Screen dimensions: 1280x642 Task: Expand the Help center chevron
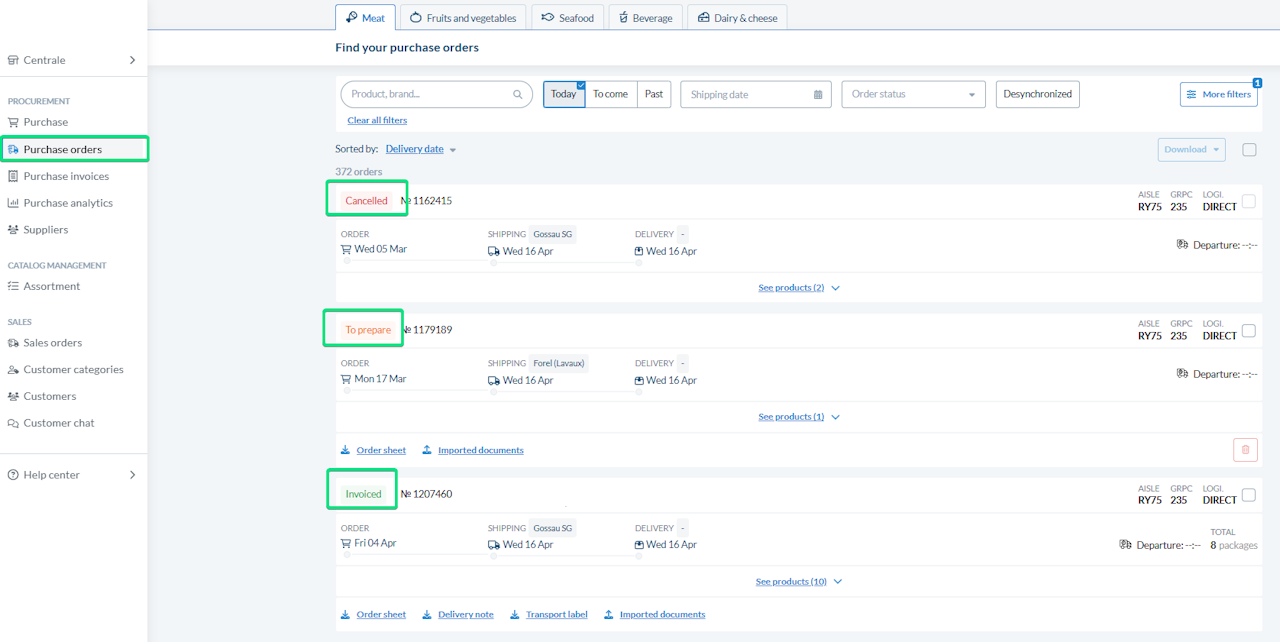[x=132, y=475]
